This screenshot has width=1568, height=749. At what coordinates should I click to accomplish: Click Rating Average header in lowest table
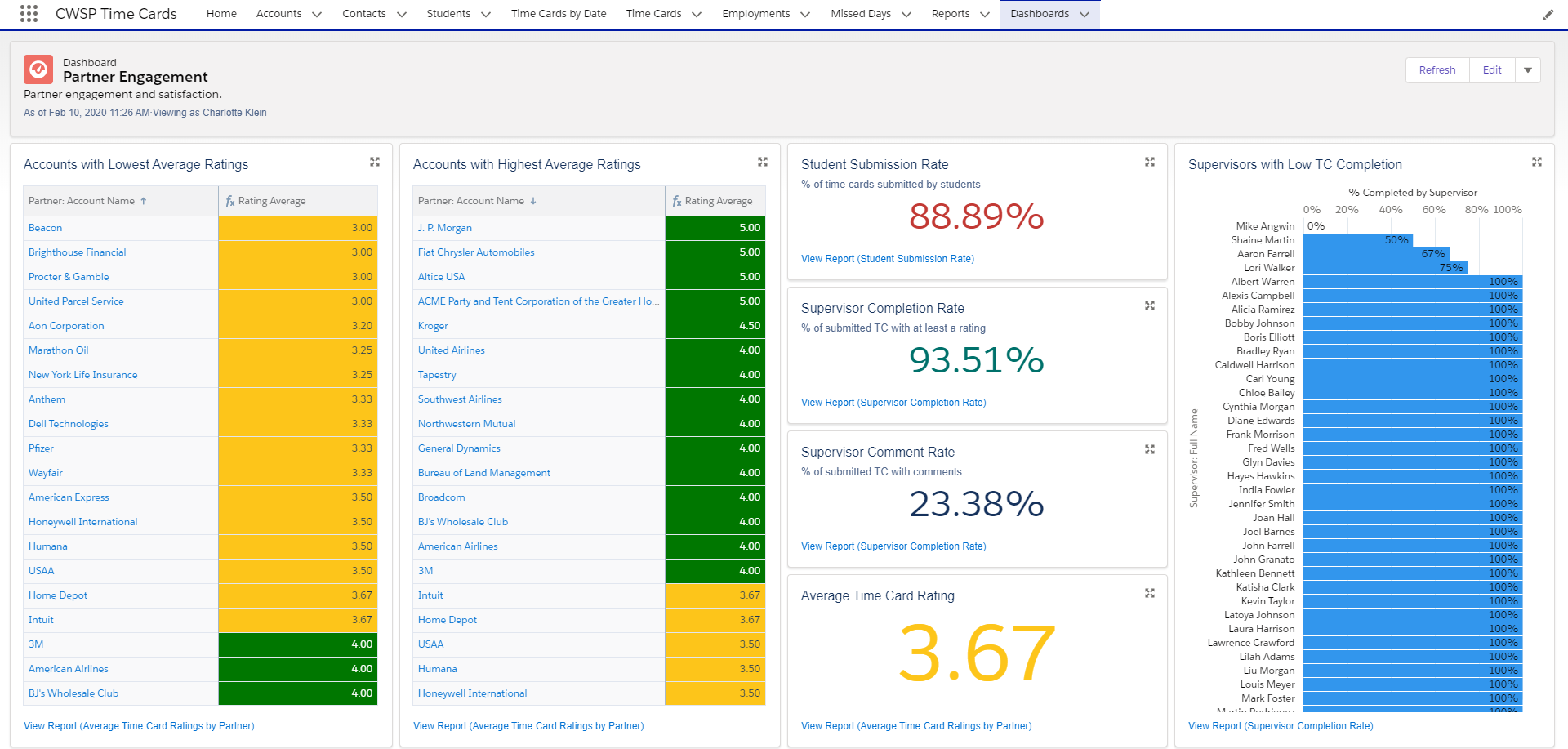pyautogui.click(x=298, y=201)
